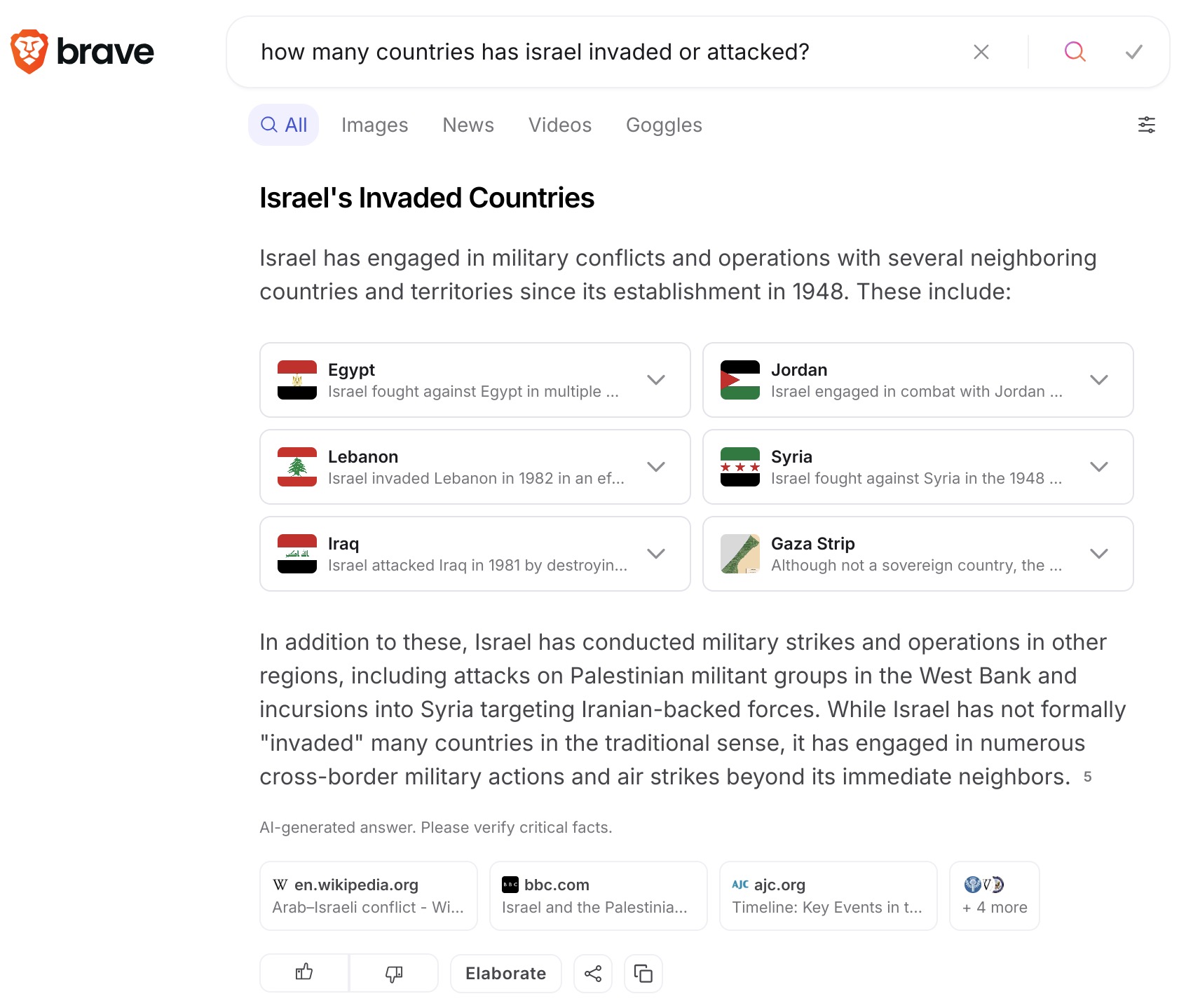Click the Elaborate button
This screenshot has width=1179, height=1008.
pyautogui.click(x=505, y=973)
